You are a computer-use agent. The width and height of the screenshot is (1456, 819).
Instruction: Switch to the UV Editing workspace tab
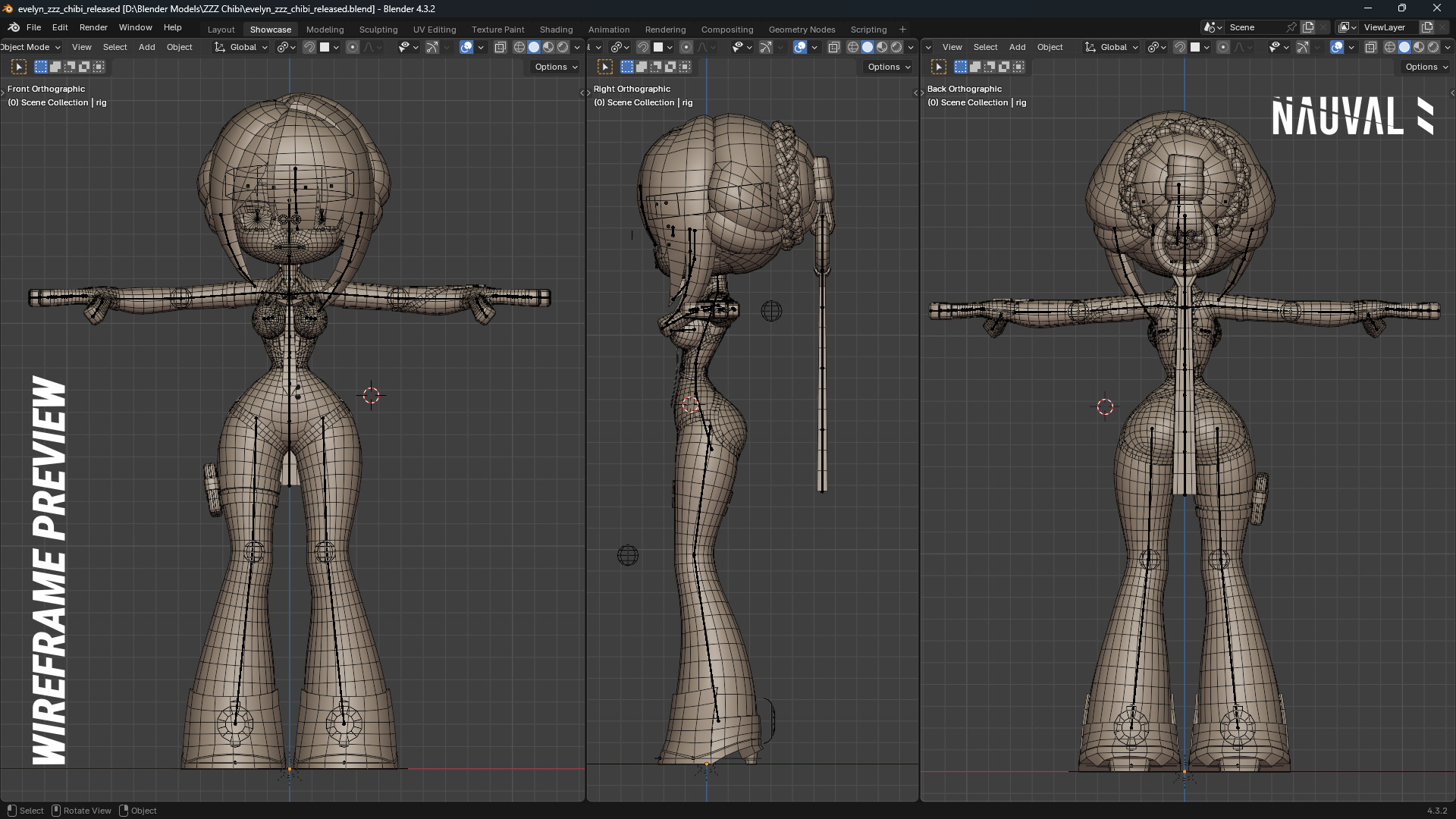pos(435,30)
